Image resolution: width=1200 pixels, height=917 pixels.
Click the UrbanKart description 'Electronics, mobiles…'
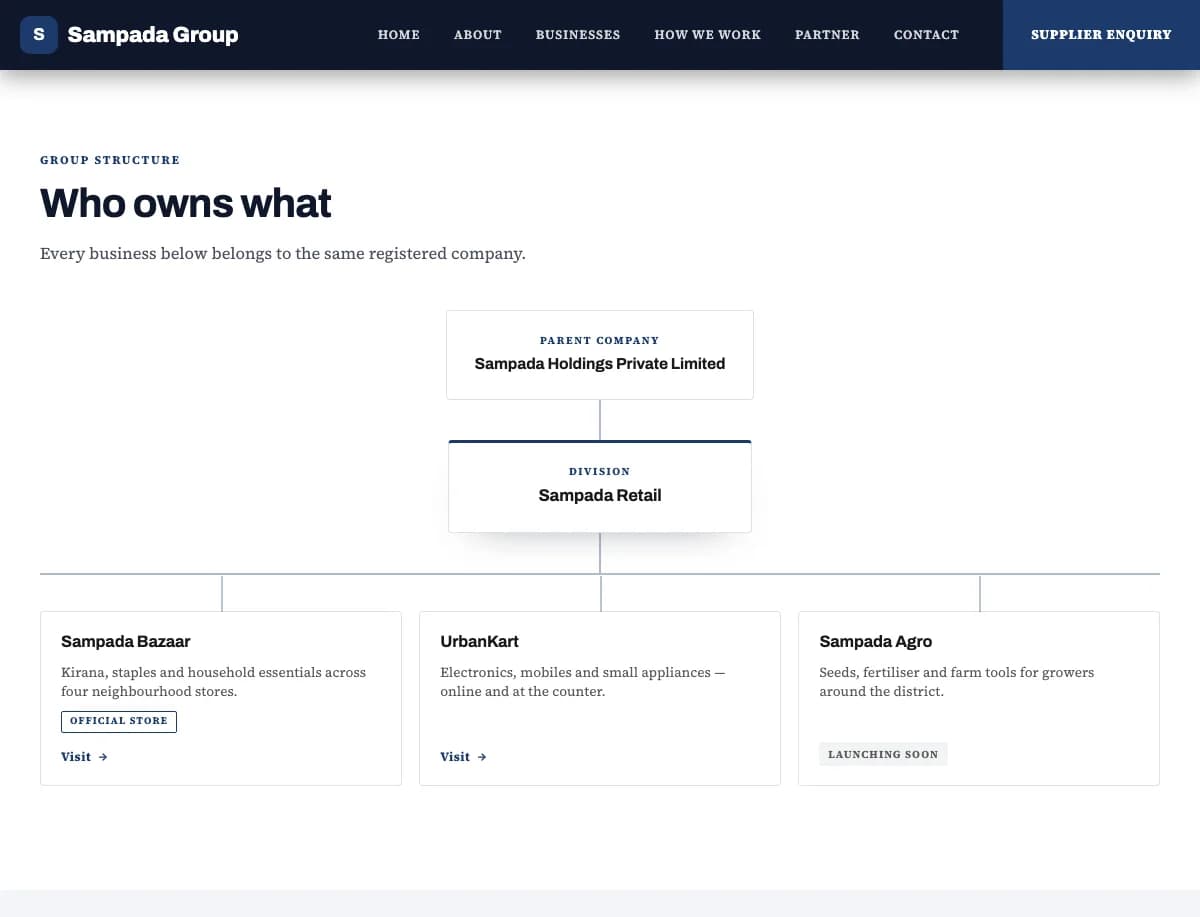point(583,682)
